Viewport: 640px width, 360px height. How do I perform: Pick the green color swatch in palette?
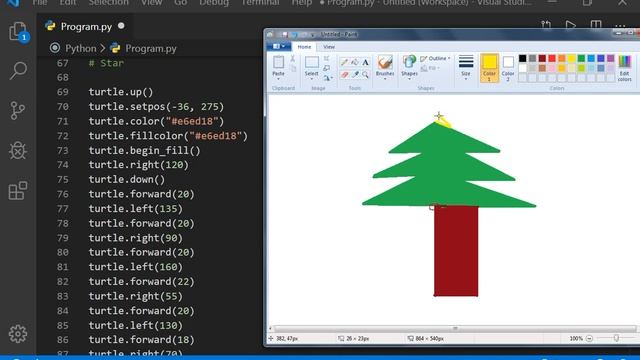[x=581, y=58]
